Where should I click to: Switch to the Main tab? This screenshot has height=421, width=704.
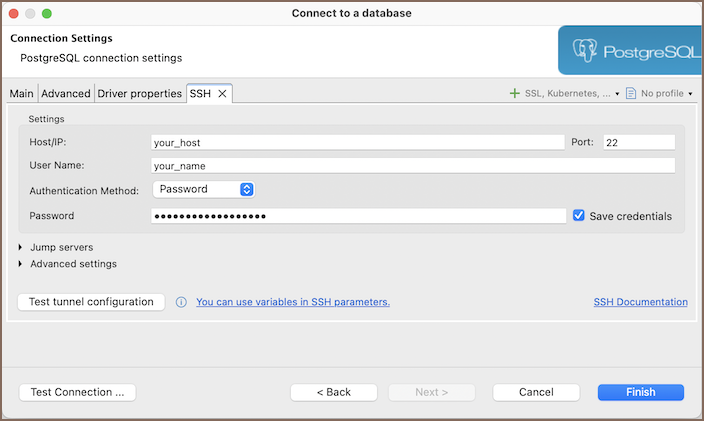(x=22, y=94)
